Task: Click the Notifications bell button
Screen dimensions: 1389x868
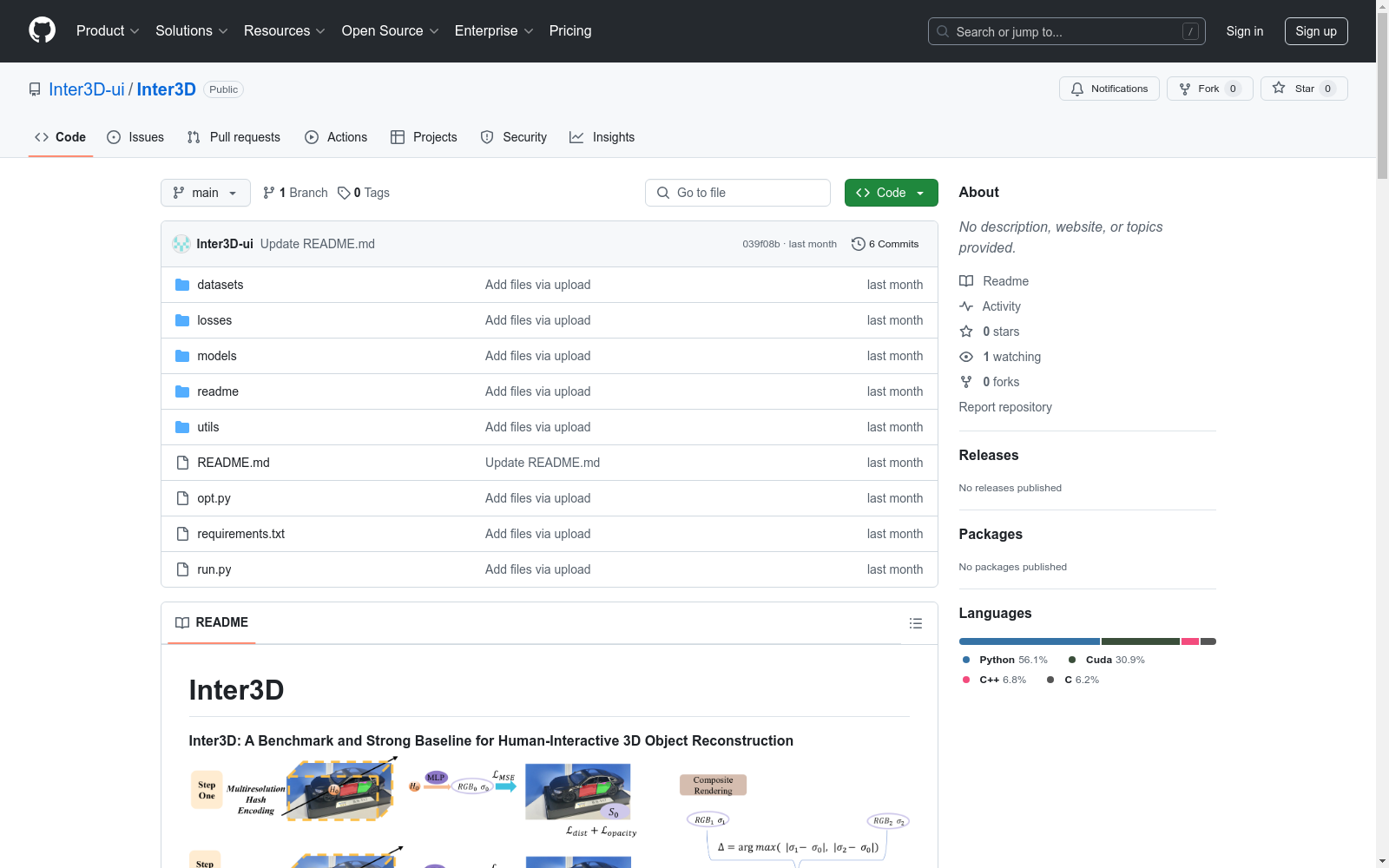Action: click(1109, 89)
